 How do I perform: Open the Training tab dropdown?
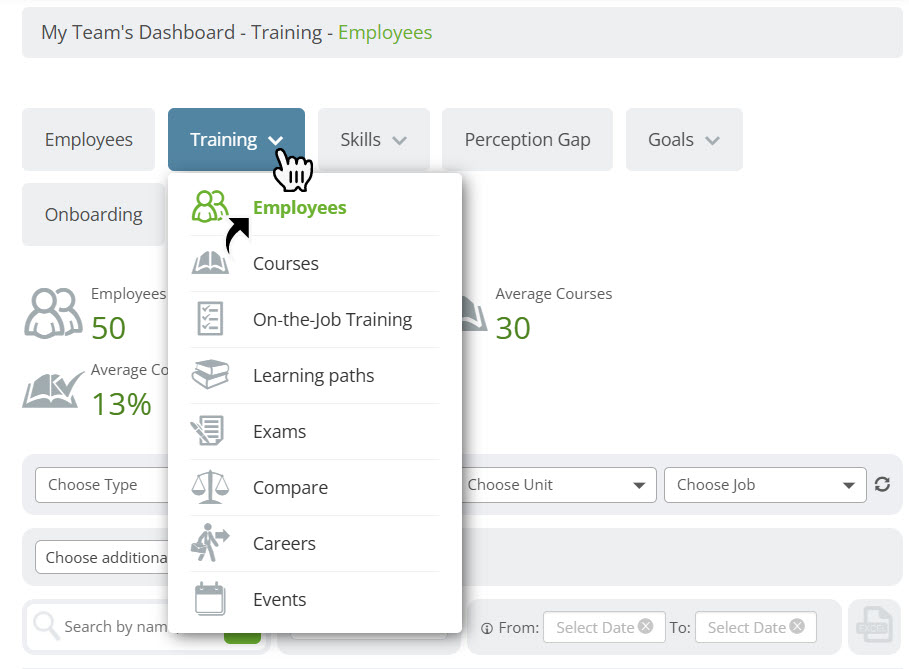[x=236, y=139]
